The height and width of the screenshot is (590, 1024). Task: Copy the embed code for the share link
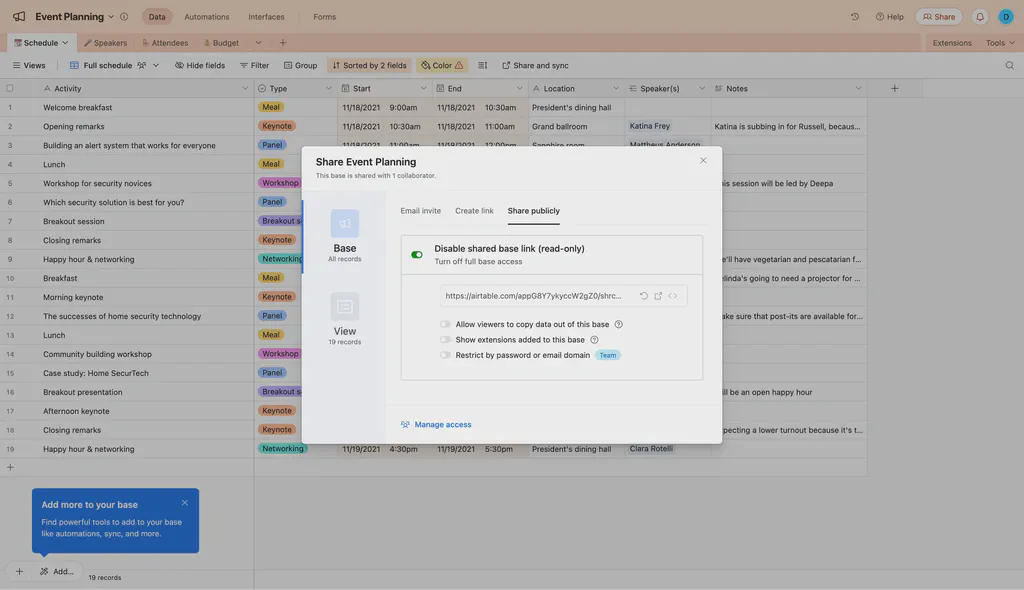click(672, 294)
